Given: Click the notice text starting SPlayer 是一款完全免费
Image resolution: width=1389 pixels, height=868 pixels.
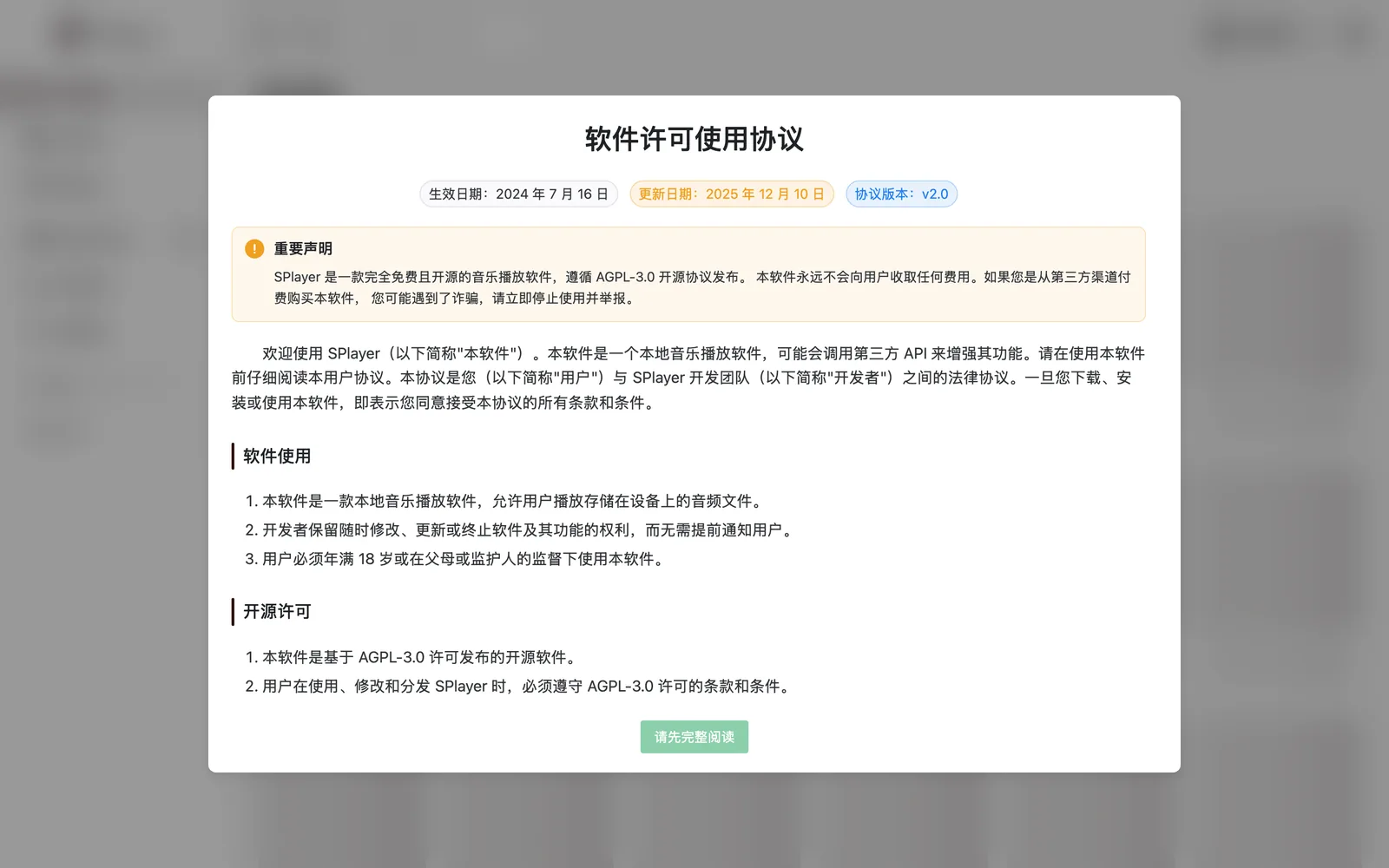Looking at the screenshot, I should 702,287.
